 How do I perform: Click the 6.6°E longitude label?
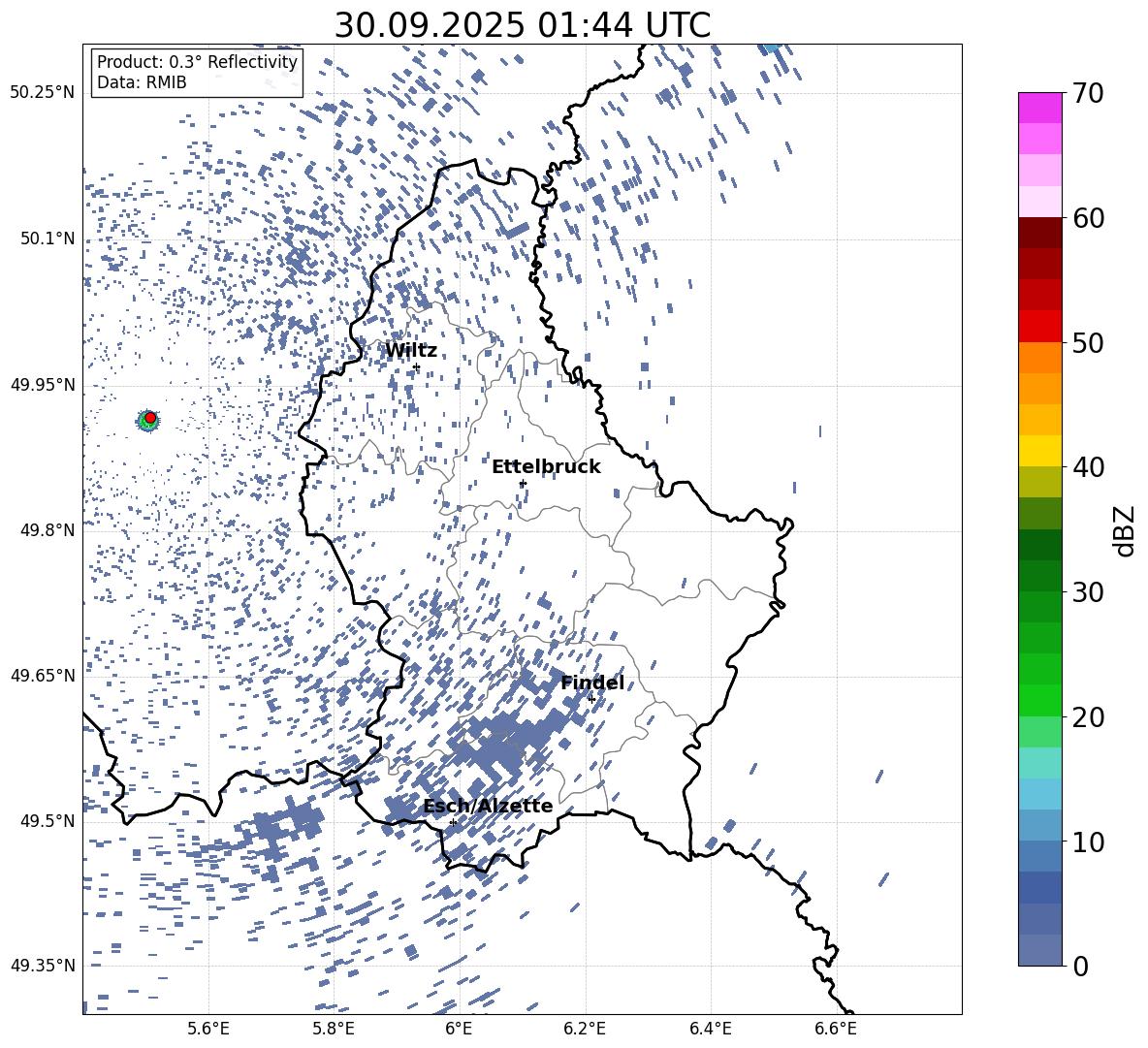(836, 1029)
